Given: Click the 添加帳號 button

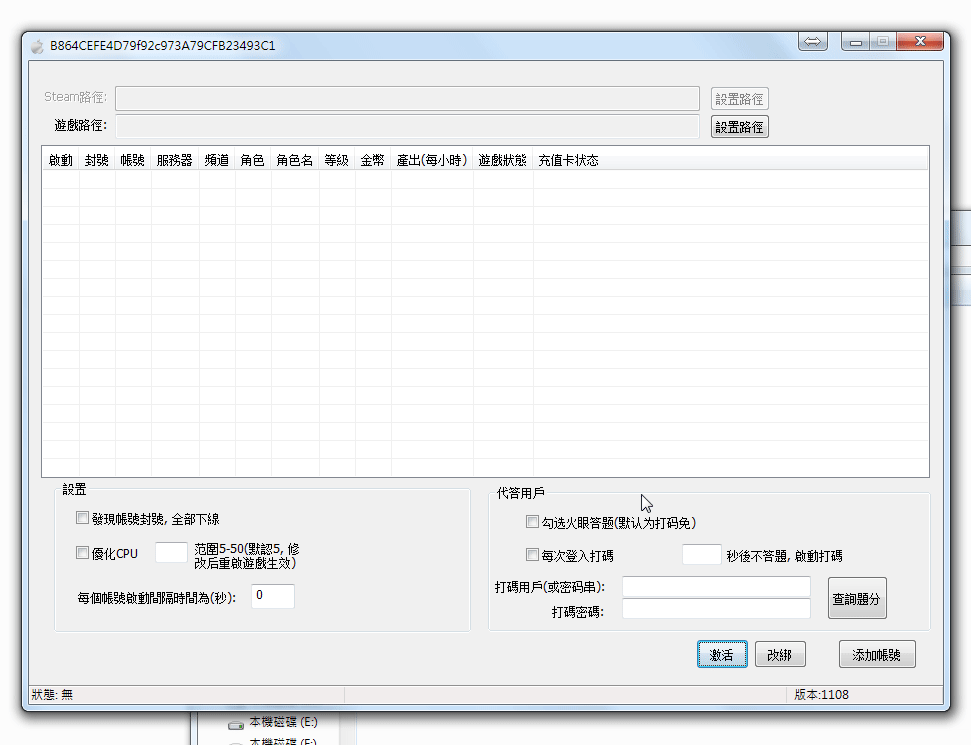Looking at the screenshot, I should point(877,655).
